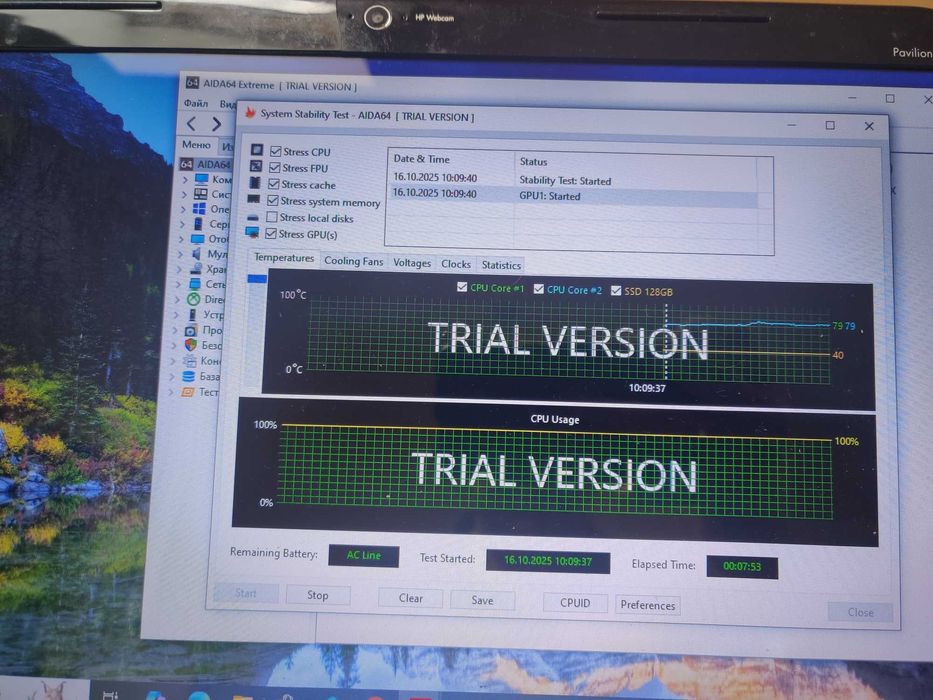The width and height of the screenshot is (933, 700).
Task: Open Preferences dialog
Action: (x=647, y=605)
